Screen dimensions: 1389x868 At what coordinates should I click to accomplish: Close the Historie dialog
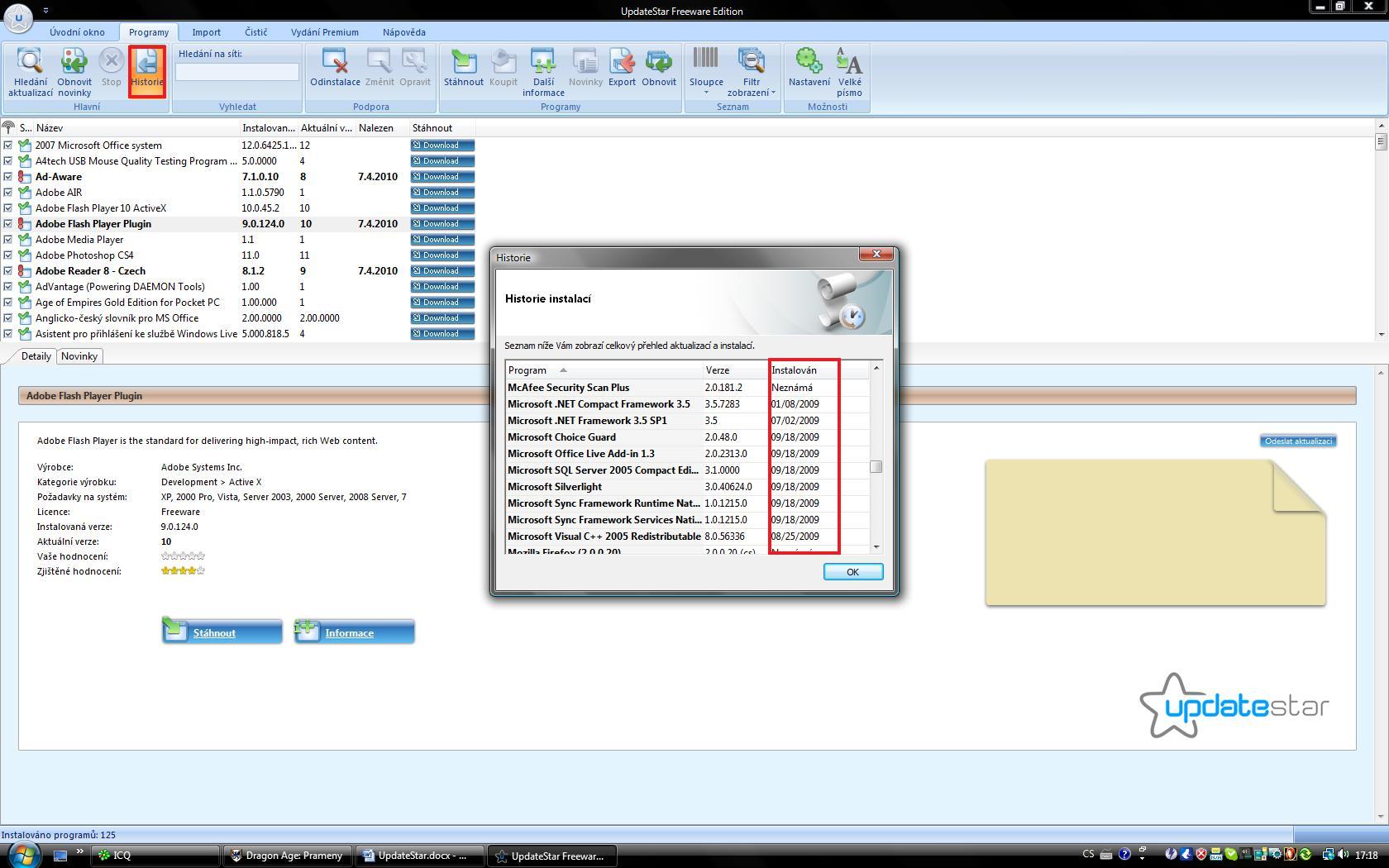tap(876, 254)
